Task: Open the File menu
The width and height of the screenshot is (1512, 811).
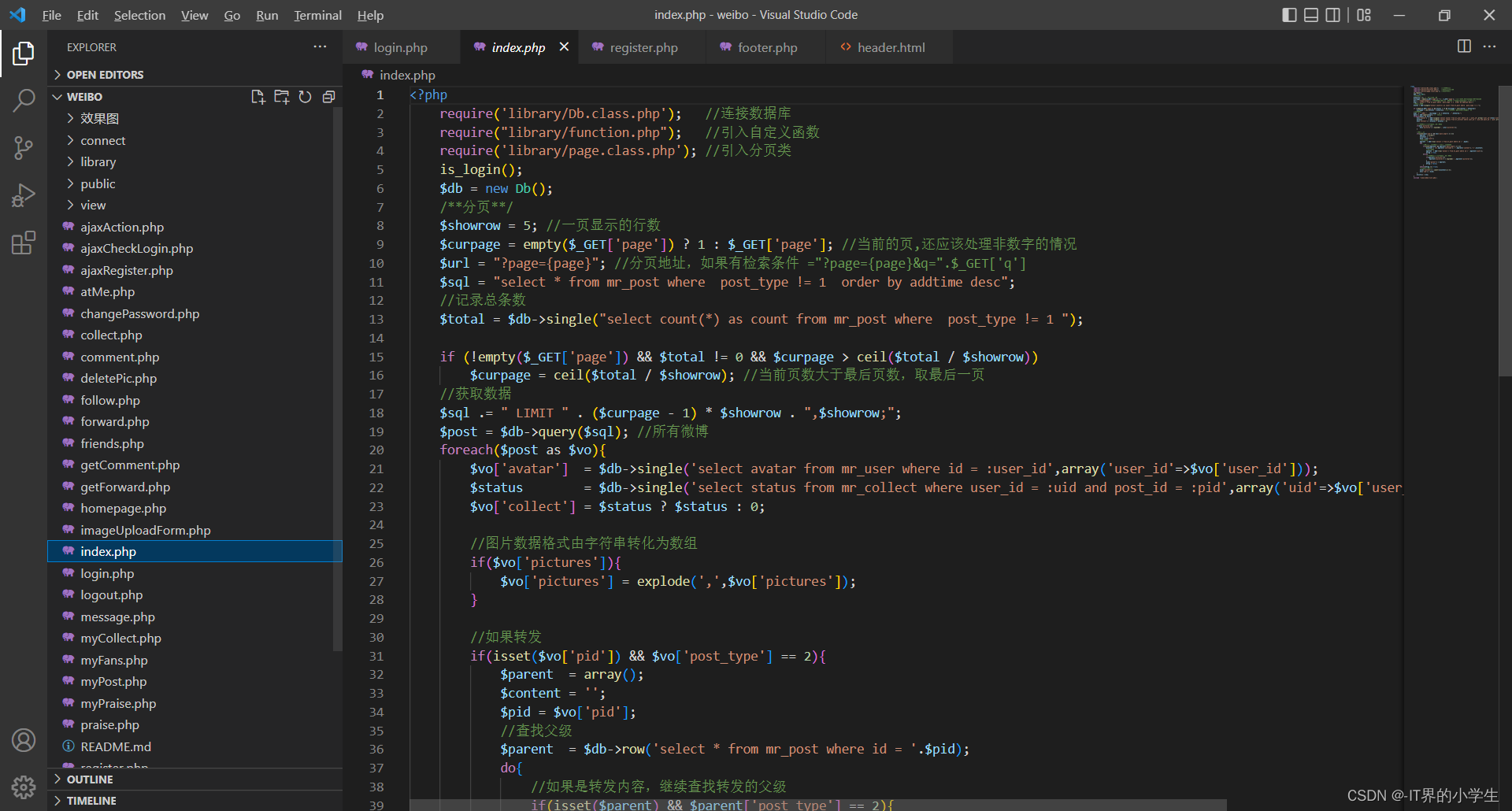Action: (51, 15)
